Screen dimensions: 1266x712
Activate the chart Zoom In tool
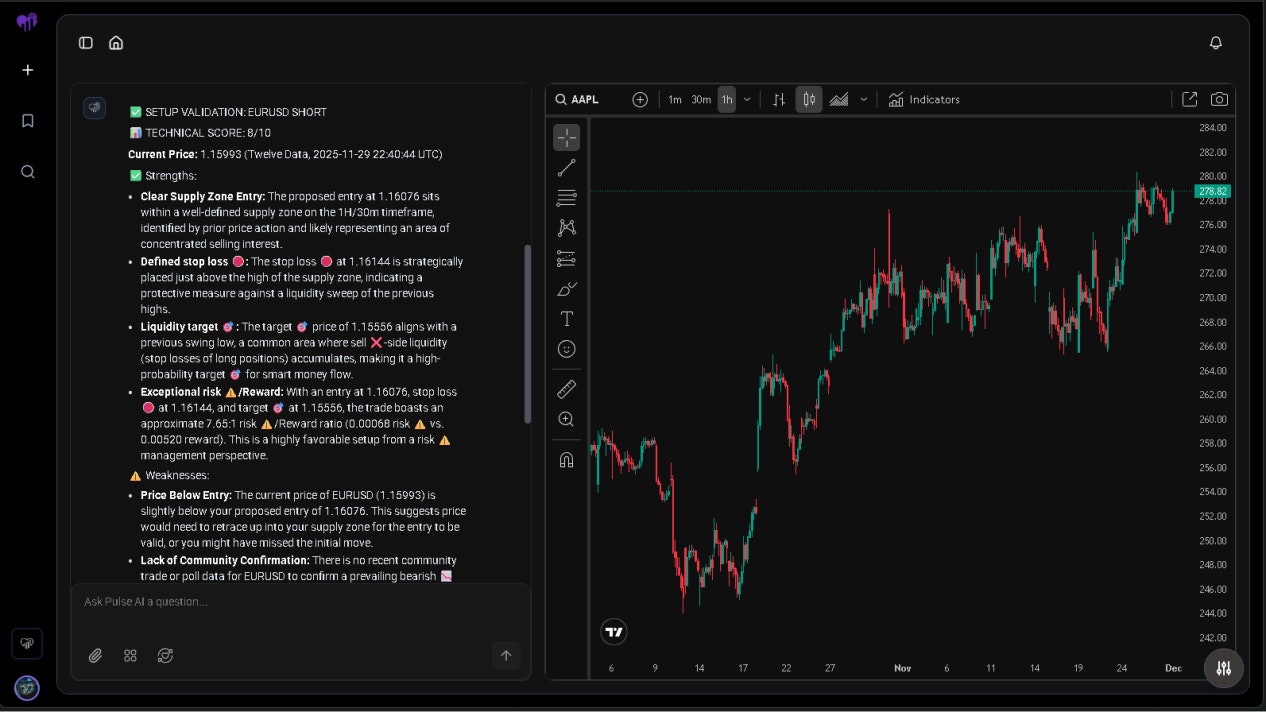click(x=566, y=419)
